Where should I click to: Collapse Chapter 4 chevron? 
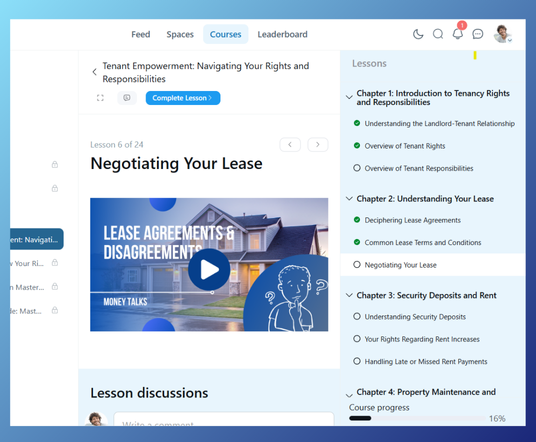349,396
